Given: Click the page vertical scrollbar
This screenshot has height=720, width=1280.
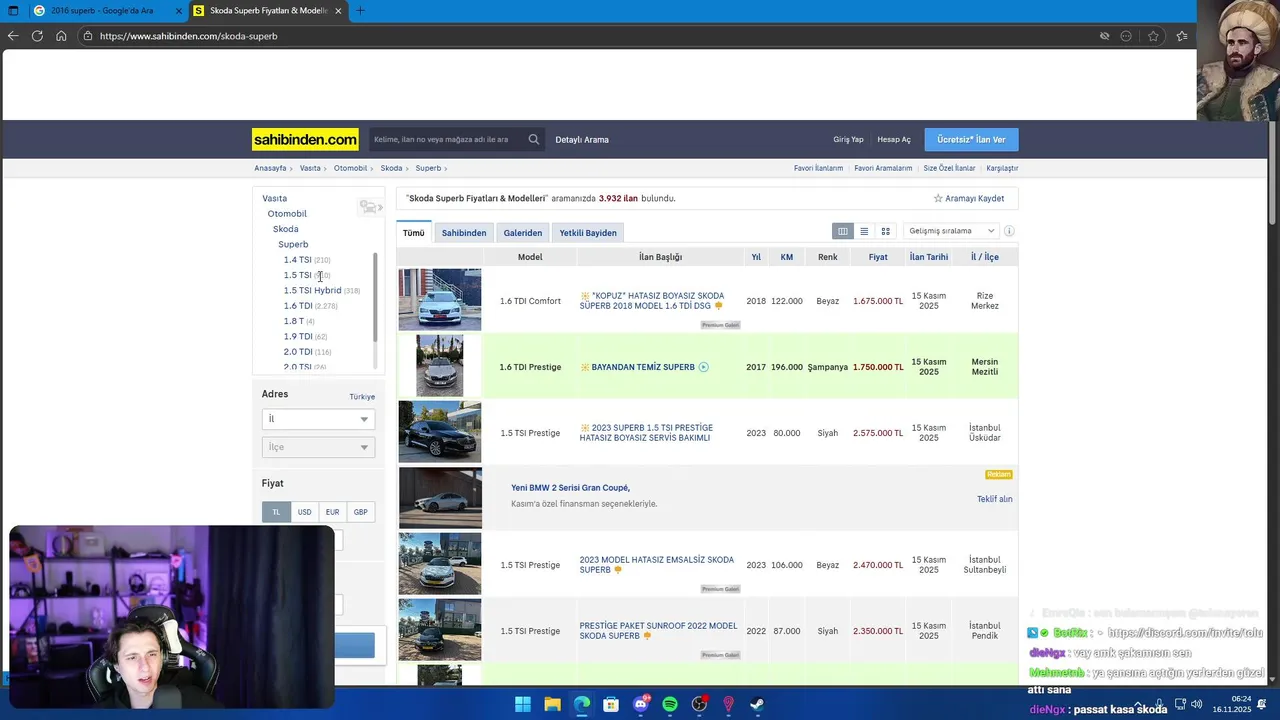Looking at the screenshot, I should (x=1273, y=175).
